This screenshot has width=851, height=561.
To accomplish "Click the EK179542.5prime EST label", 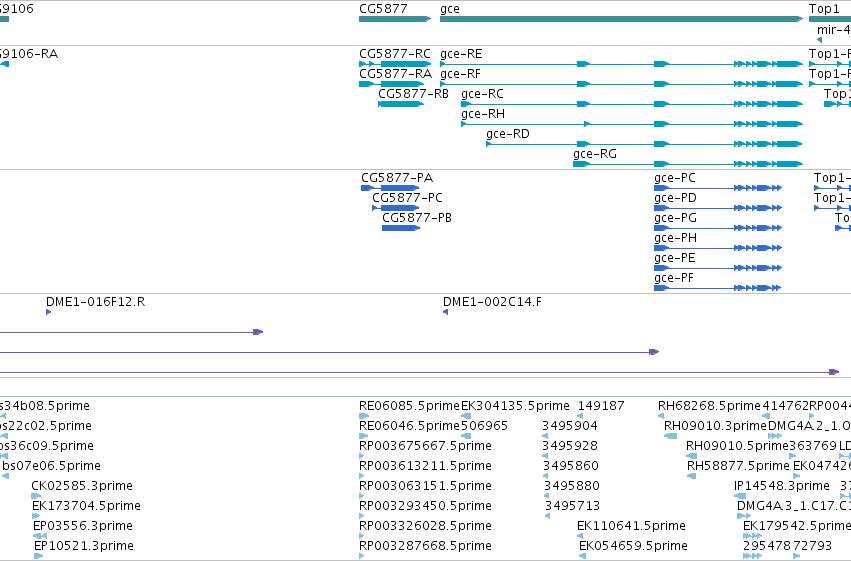I will 797,526.
